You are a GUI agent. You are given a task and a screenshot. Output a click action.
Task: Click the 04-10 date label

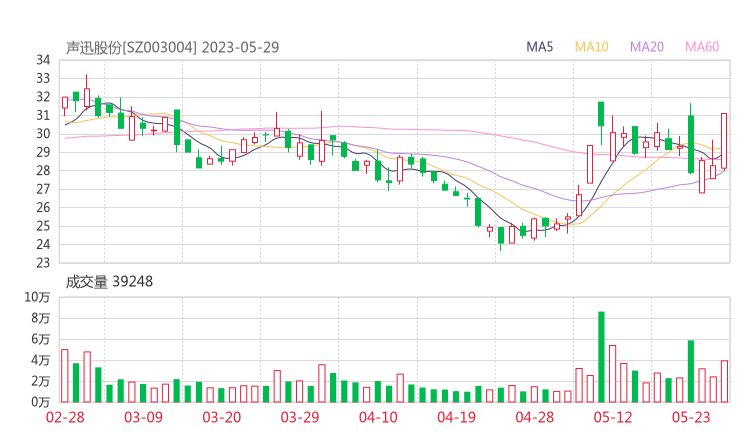pyautogui.click(x=378, y=417)
